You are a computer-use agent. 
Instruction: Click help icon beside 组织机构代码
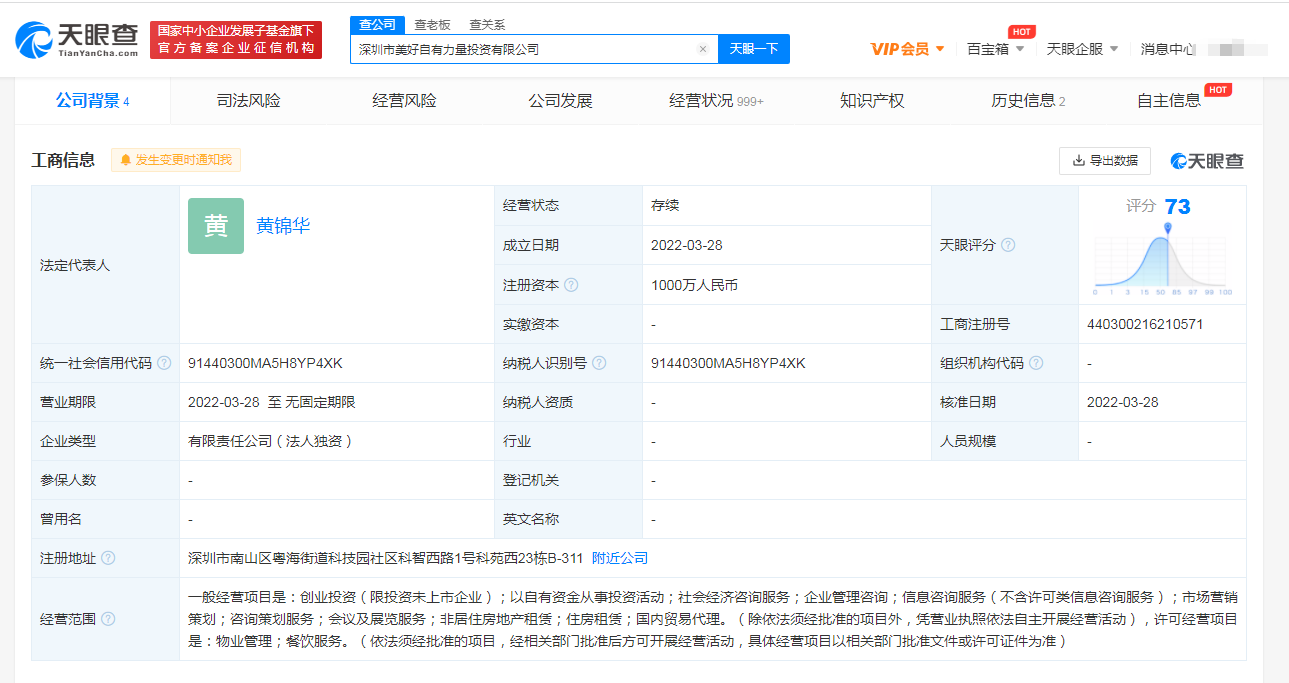pyautogui.click(x=1036, y=363)
